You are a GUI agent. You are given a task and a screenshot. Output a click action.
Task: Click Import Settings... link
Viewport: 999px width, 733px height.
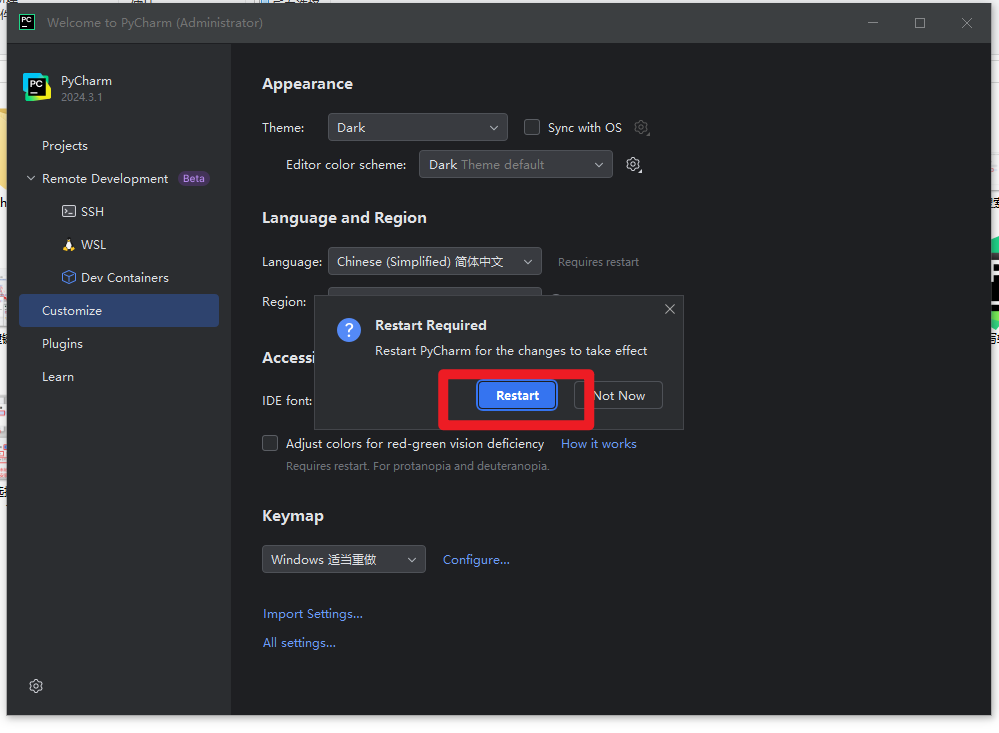(x=313, y=614)
